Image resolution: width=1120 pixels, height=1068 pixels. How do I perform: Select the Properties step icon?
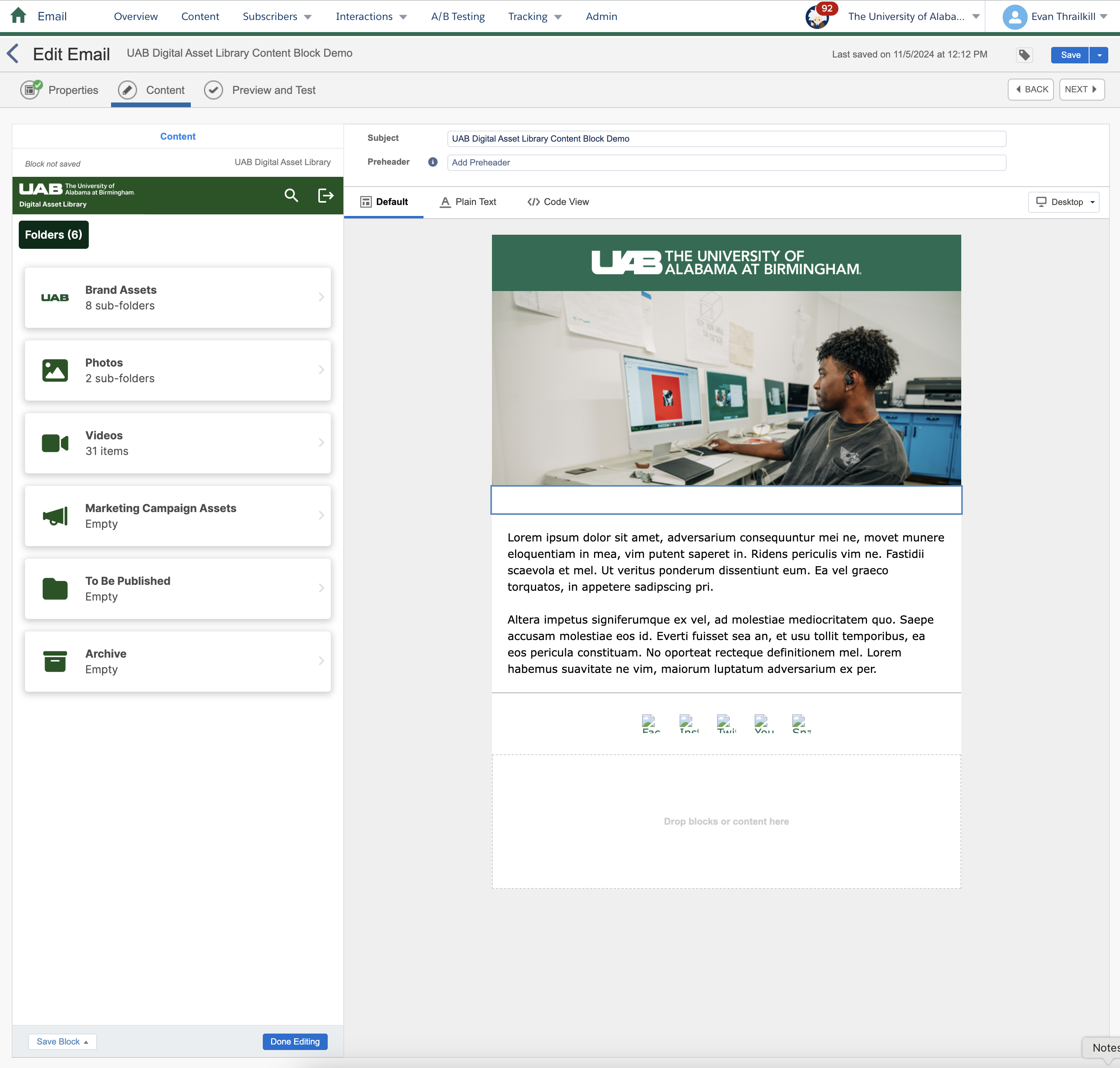30,89
